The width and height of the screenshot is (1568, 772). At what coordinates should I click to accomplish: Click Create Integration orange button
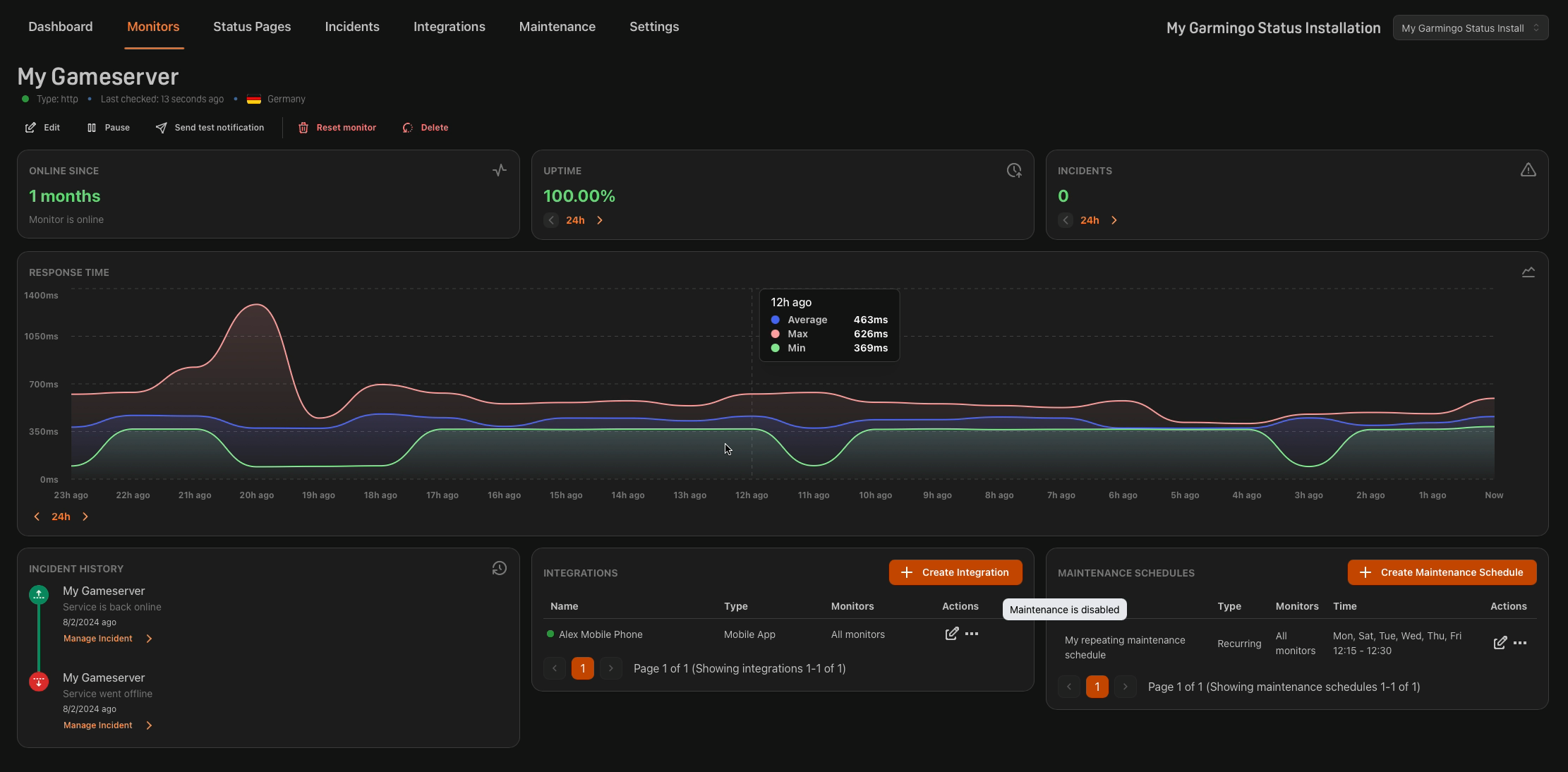(x=955, y=572)
